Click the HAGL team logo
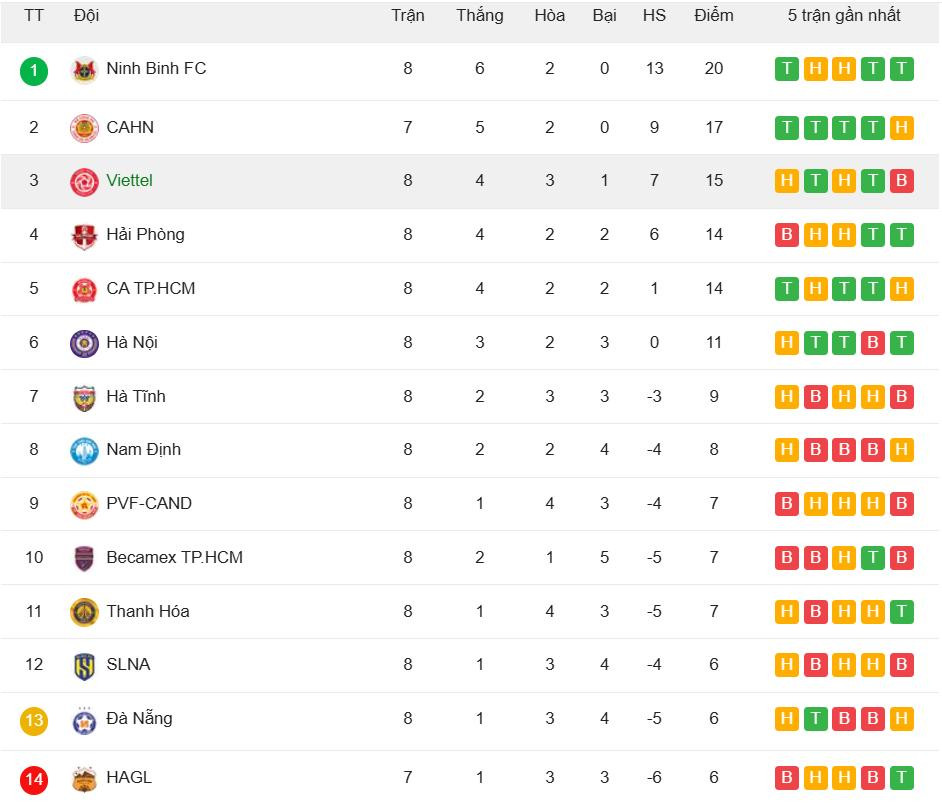Screen dimensions: 942x803 (84, 779)
